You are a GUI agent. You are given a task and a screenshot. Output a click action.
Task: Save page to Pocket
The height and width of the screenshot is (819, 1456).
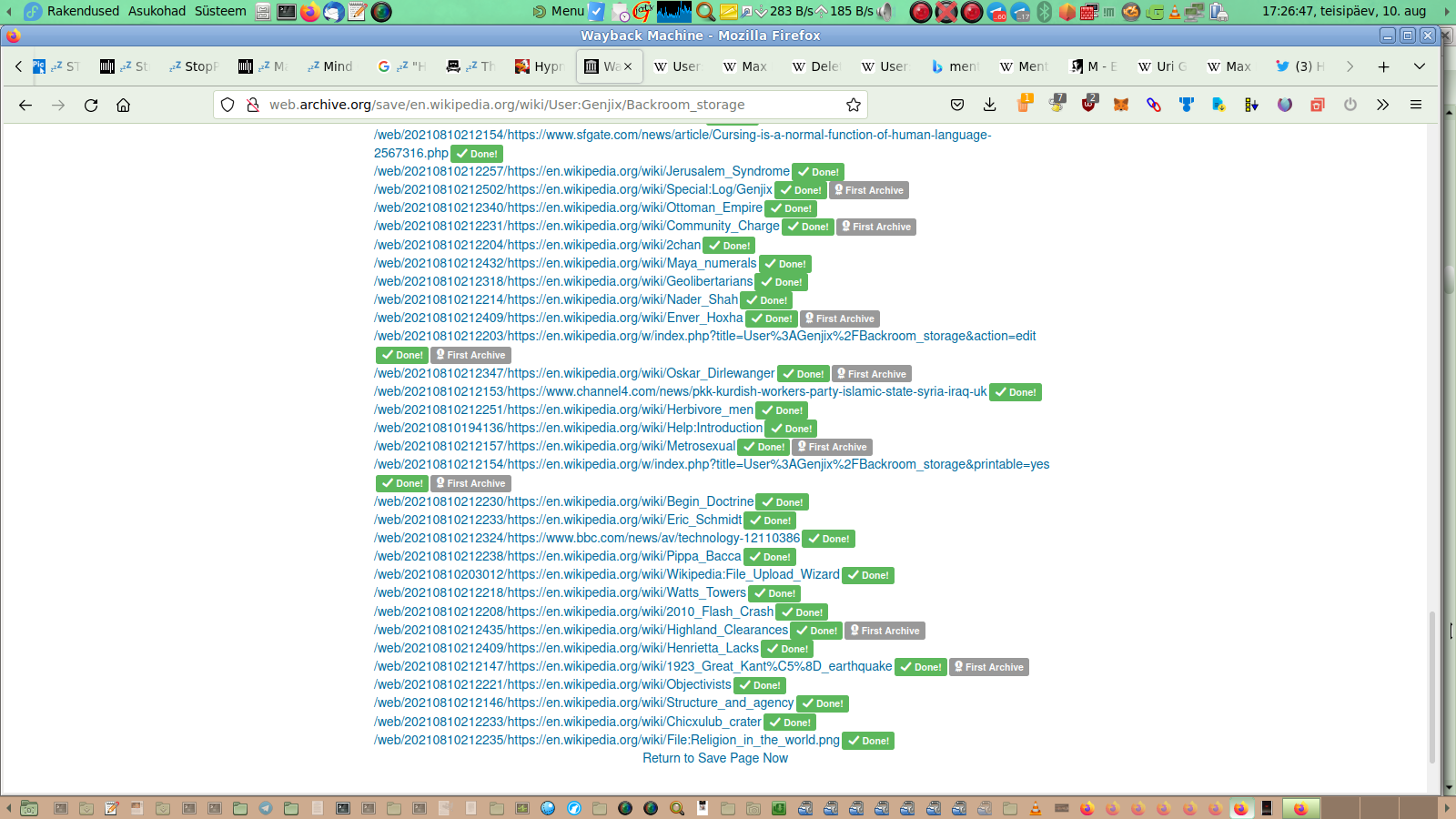coord(956,105)
